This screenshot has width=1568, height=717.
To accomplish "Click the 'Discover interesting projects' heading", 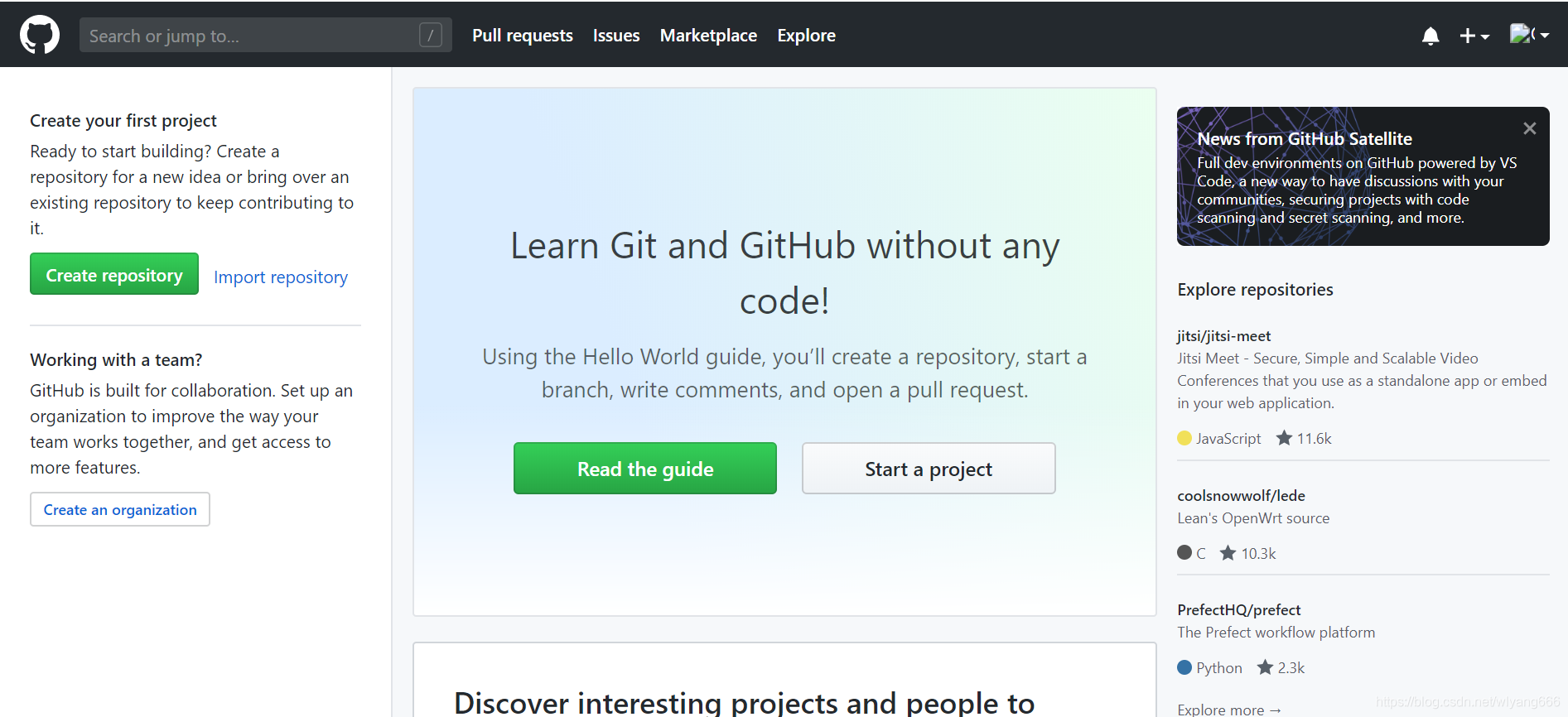I will 744,703.
